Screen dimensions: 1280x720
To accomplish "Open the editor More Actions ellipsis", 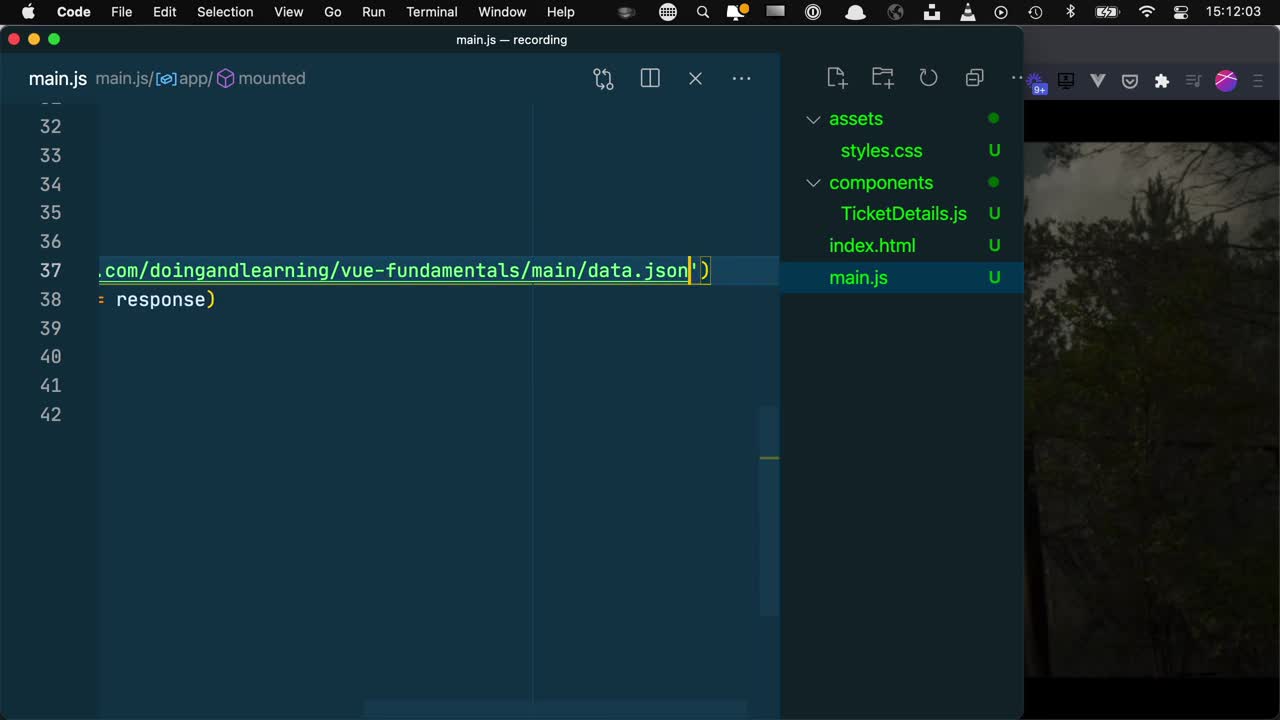I will pyautogui.click(x=741, y=79).
